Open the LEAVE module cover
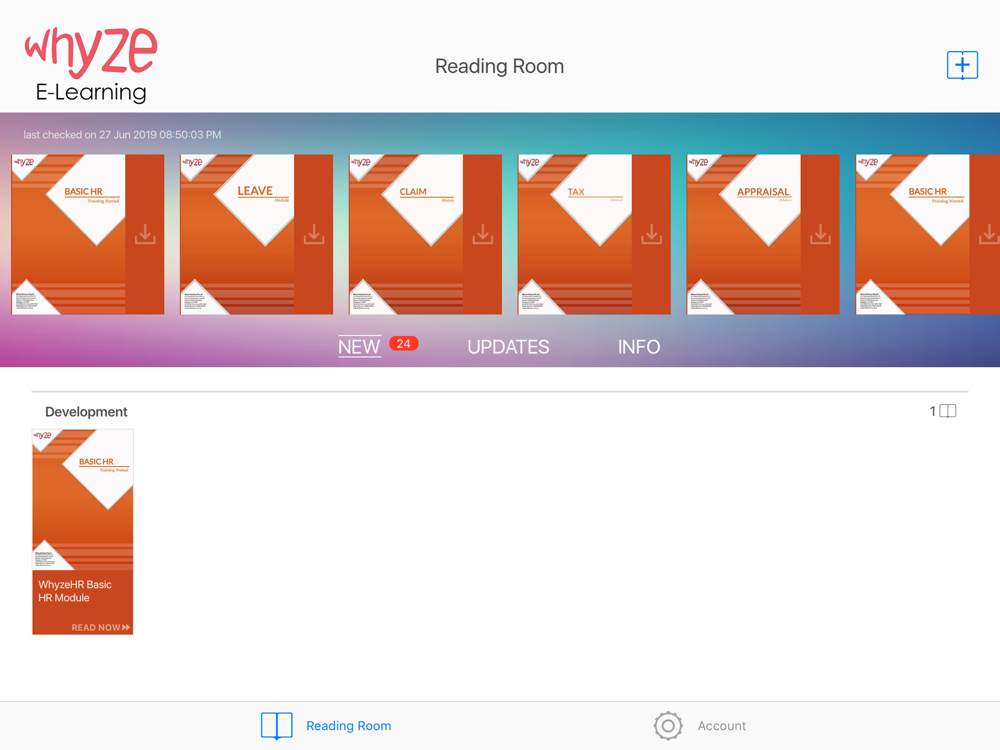 coord(237,234)
